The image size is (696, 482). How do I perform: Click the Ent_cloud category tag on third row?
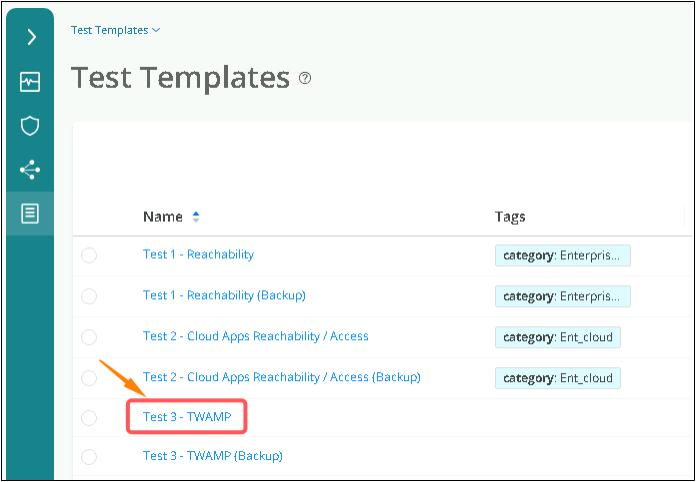point(557,337)
